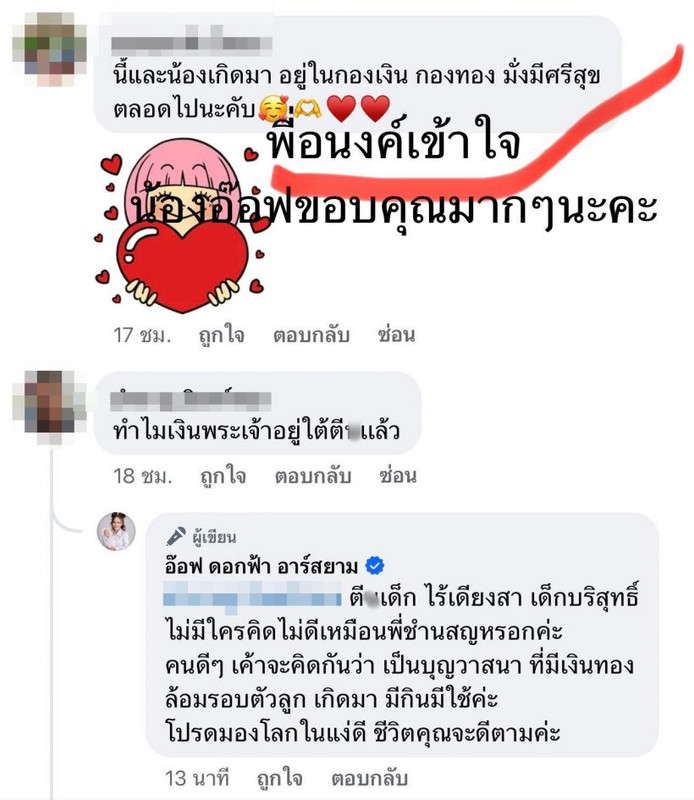Reply to the comment posted 18 hours ago
The height and width of the screenshot is (800, 694).
pos(313,476)
